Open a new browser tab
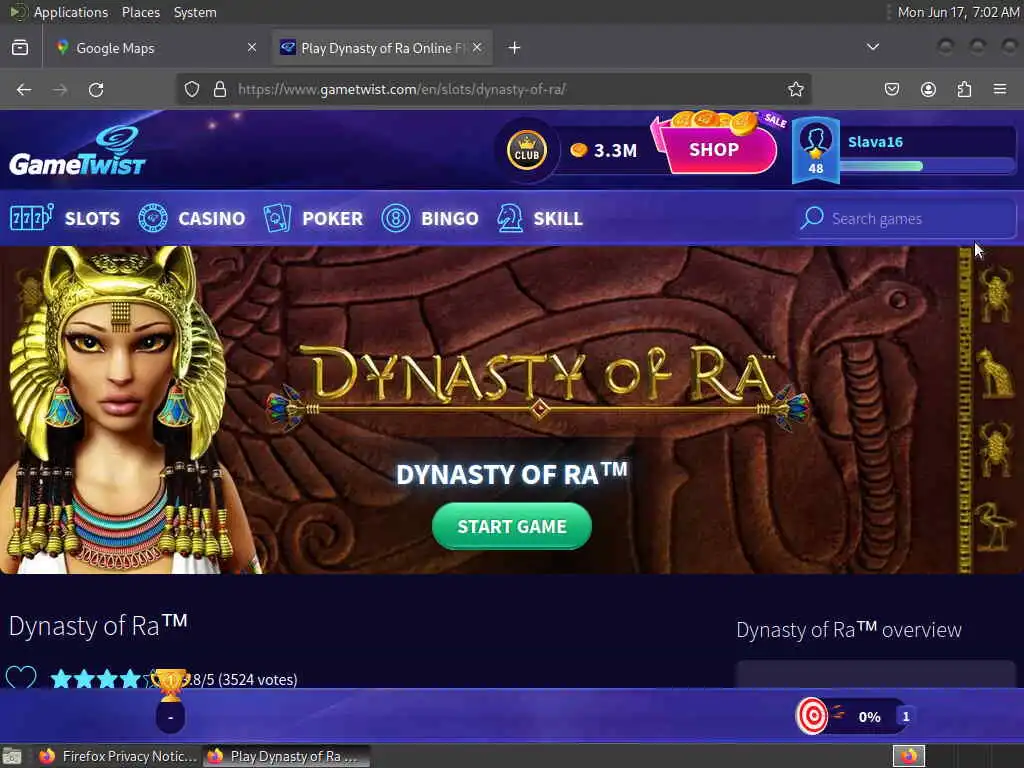This screenshot has height=768, width=1024. tap(514, 48)
